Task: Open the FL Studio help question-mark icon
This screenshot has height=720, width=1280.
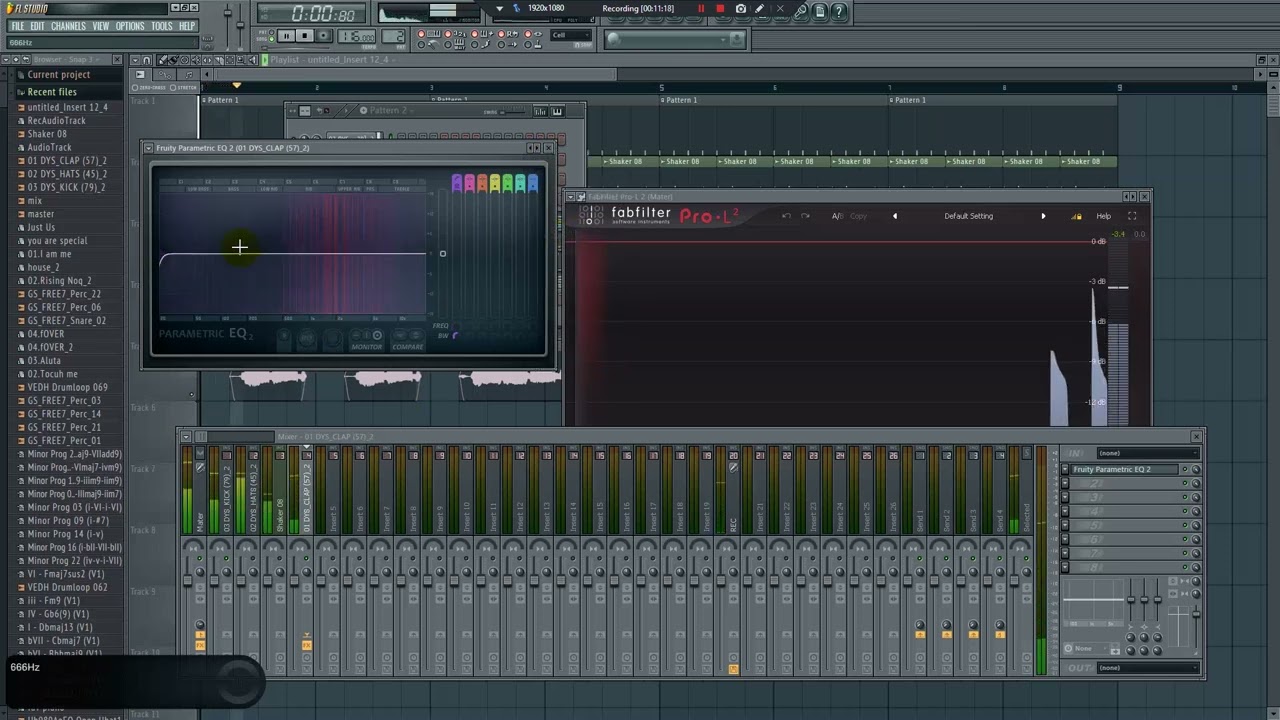Action: click(839, 12)
